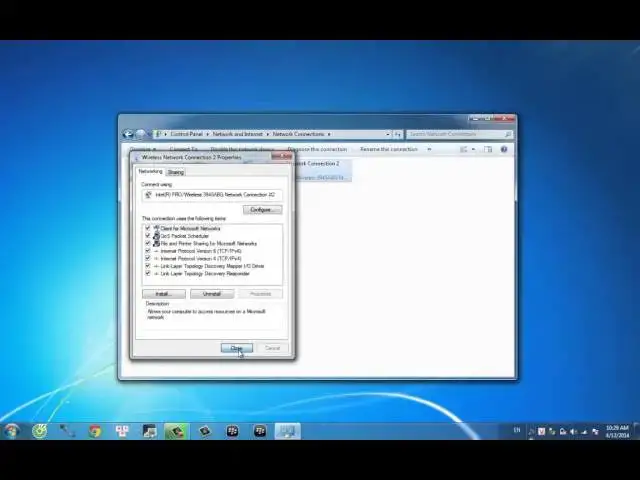Screen dimensions: 640x480
Task: Switch to the Sharing tab
Action: pos(176,172)
